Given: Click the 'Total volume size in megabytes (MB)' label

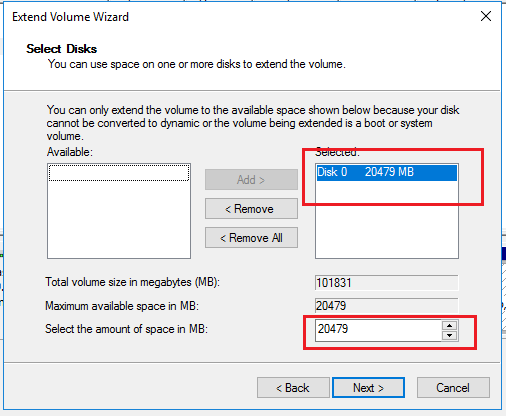Looking at the screenshot, I should tap(132, 282).
